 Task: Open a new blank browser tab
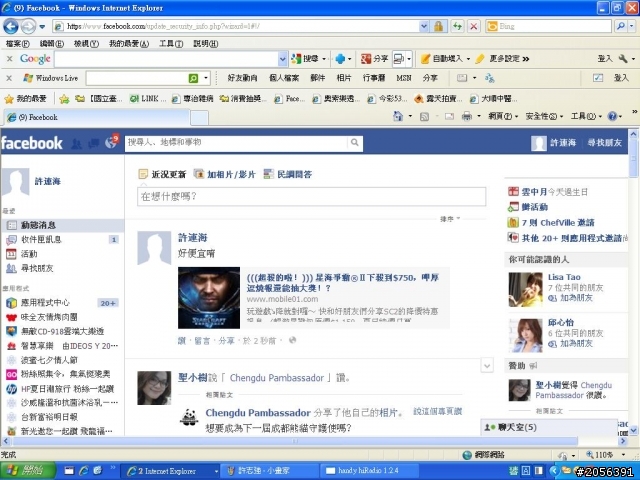click(x=200, y=118)
